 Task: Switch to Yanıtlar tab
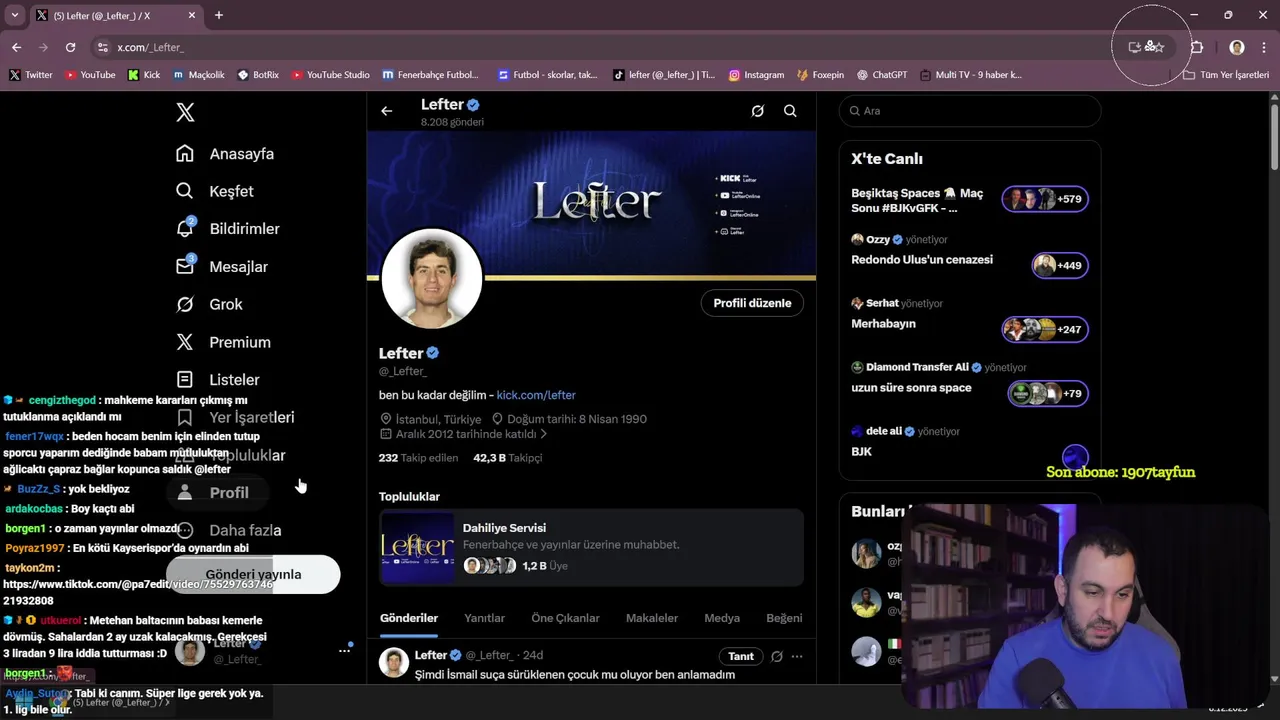(484, 618)
